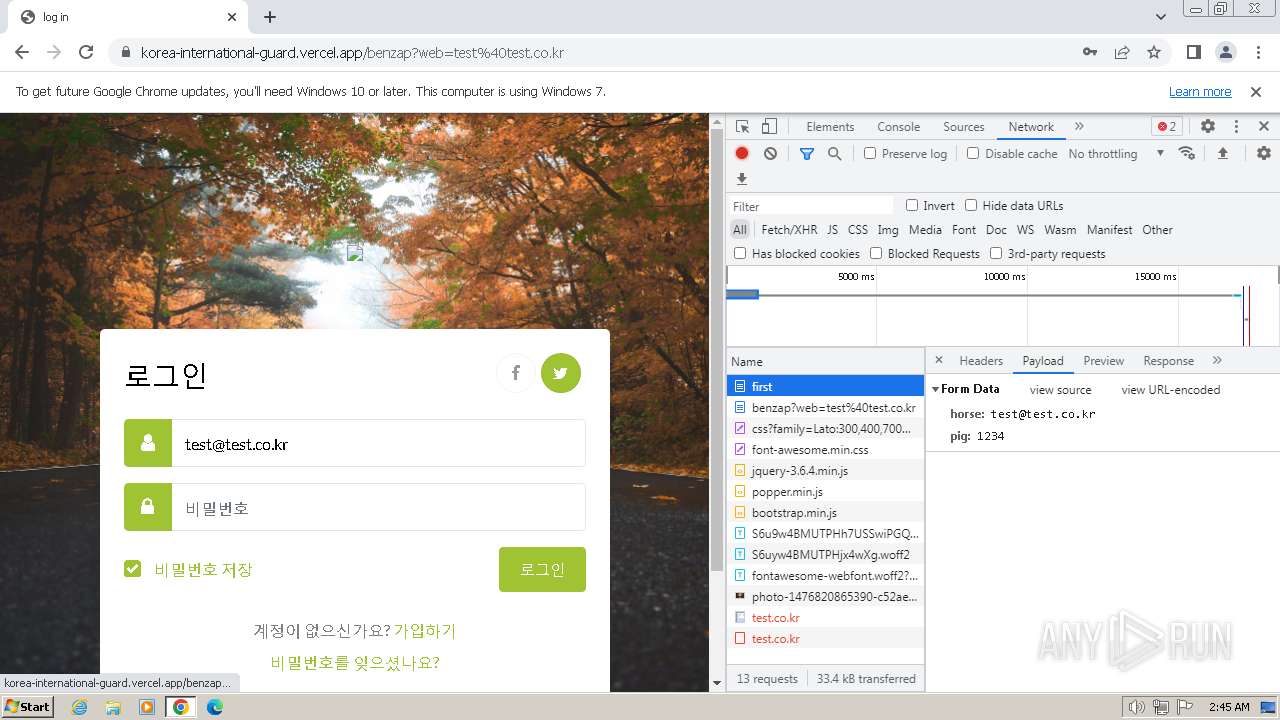Focus the 비밀번호 password field
This screenshot has height=720, width=1280.
point(378,507)
